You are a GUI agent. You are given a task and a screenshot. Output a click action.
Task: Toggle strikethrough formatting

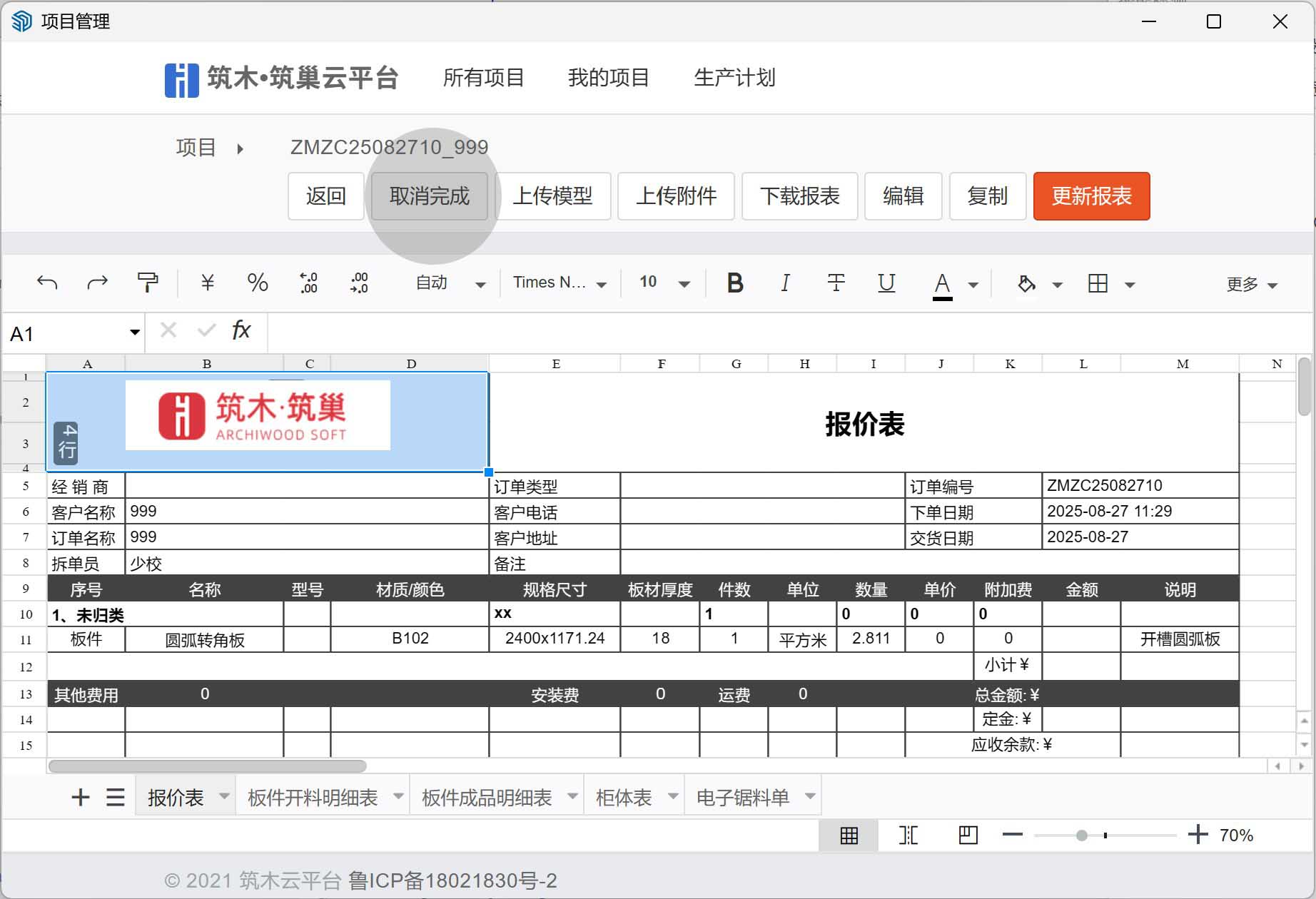836,283
